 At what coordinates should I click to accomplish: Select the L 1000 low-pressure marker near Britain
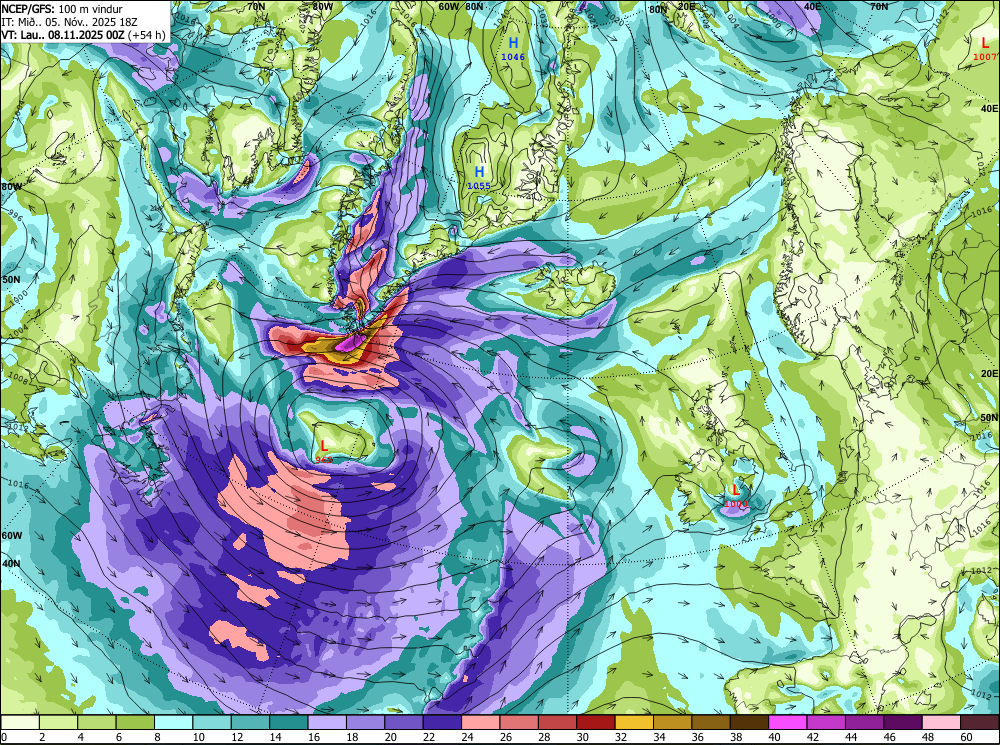click(x=735, y=496)
